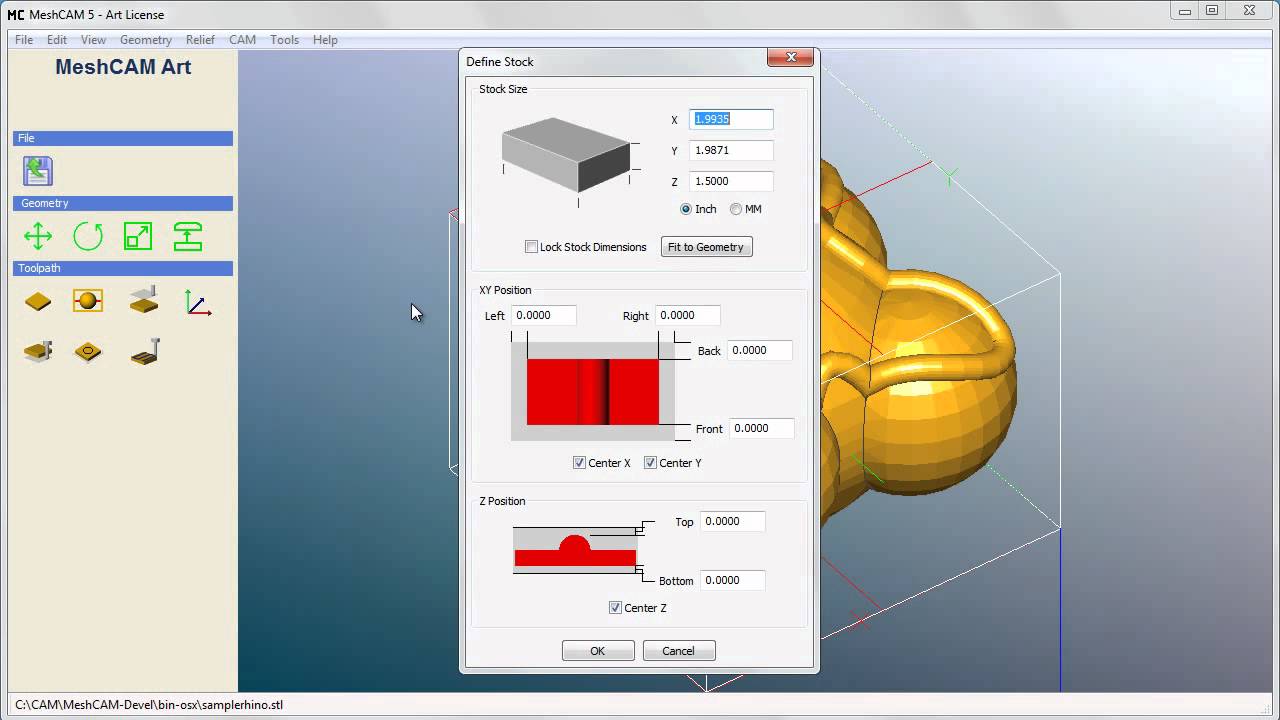Click the Set Max Depth cutter-over-block icon

[144, 300]
